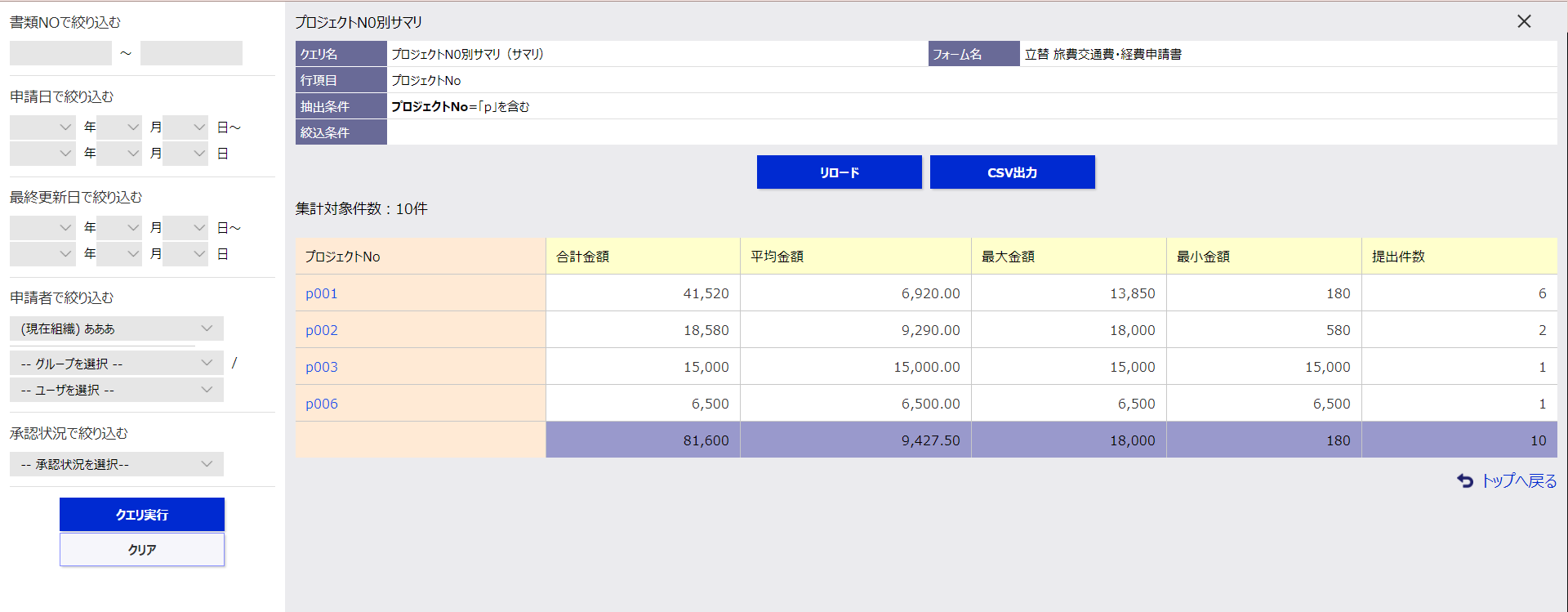
Task: Open 最終更新日 start month dropdown
Action: click(119, 228)
